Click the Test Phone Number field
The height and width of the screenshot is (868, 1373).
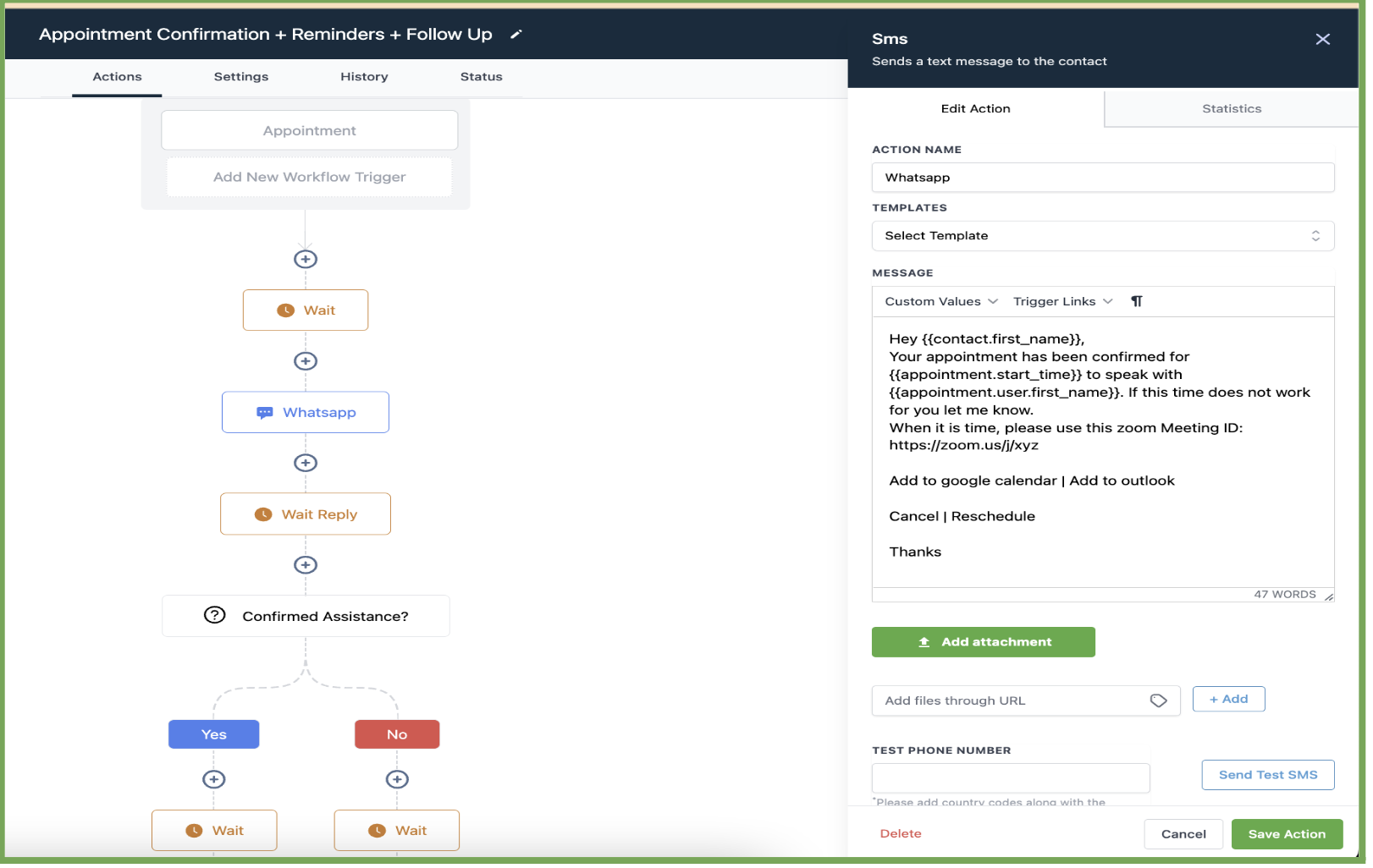coord(1011,778)
